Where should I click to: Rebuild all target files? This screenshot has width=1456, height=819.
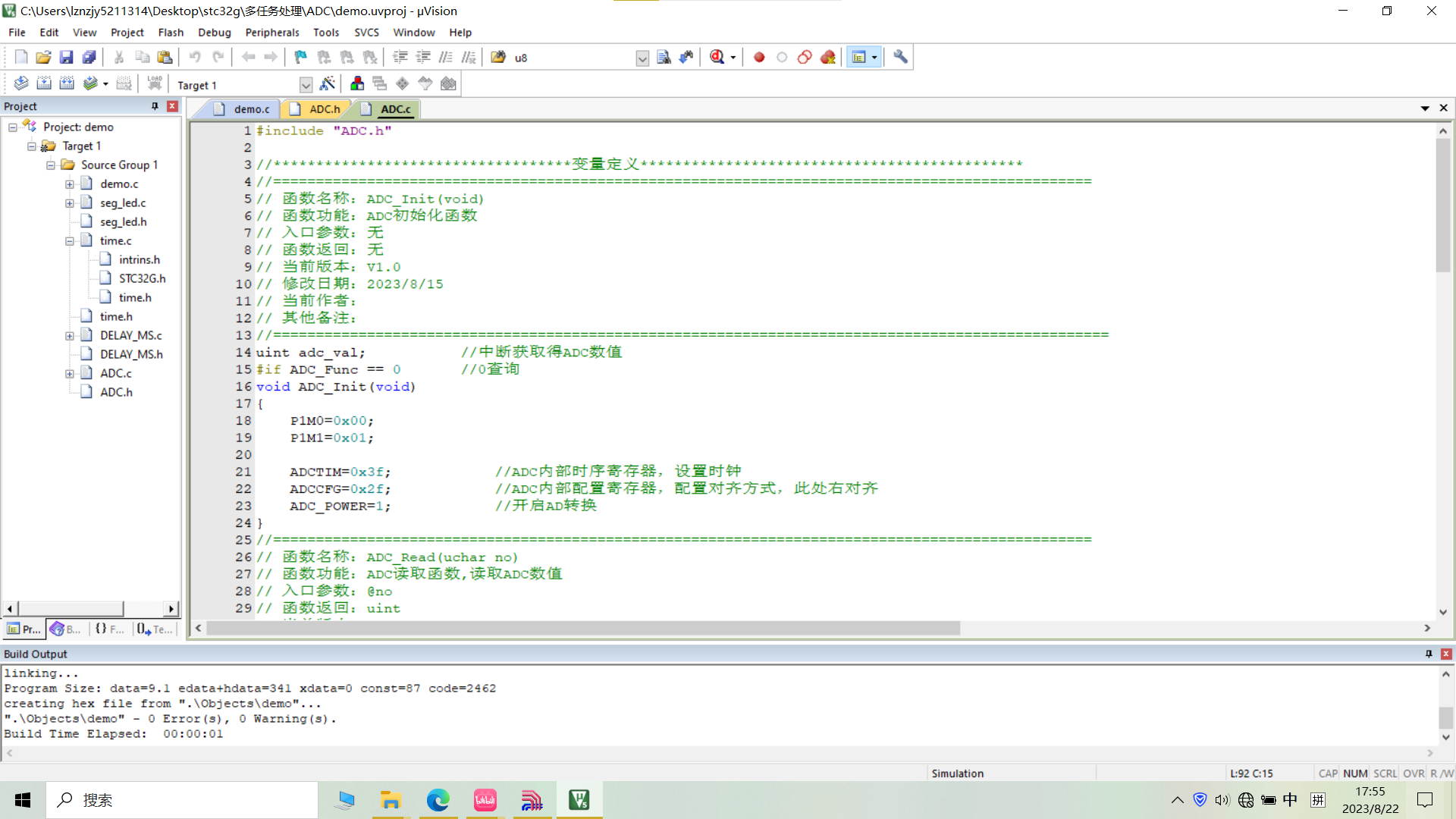67,83
